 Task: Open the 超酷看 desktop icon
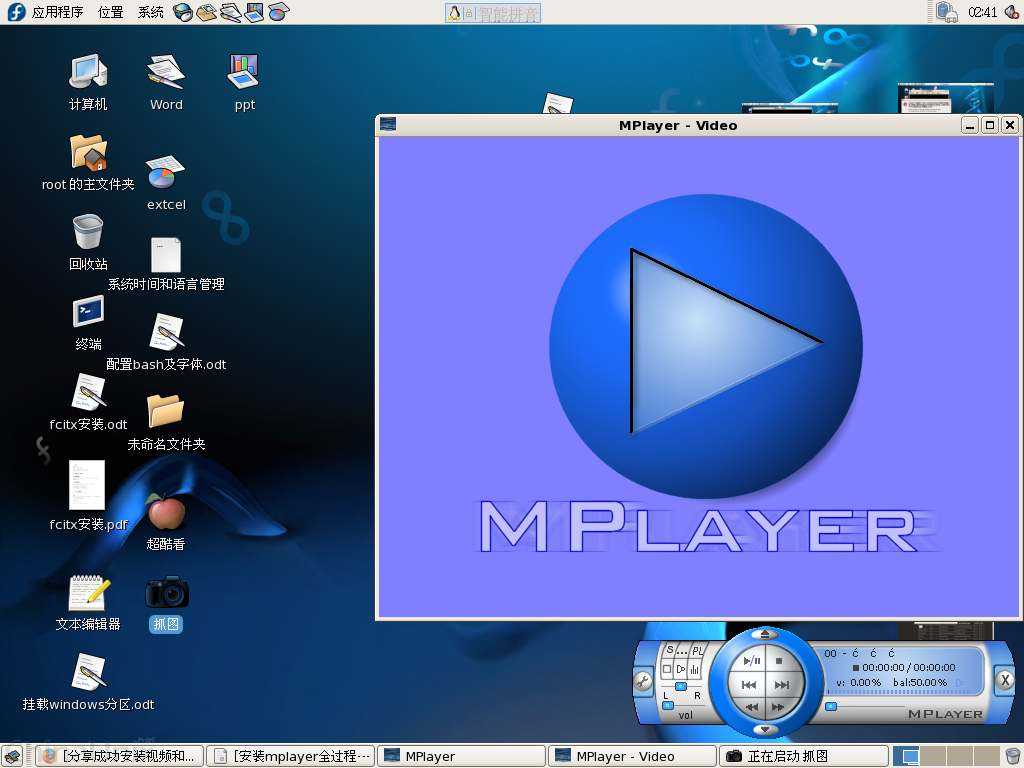click(x=166, y=513)
